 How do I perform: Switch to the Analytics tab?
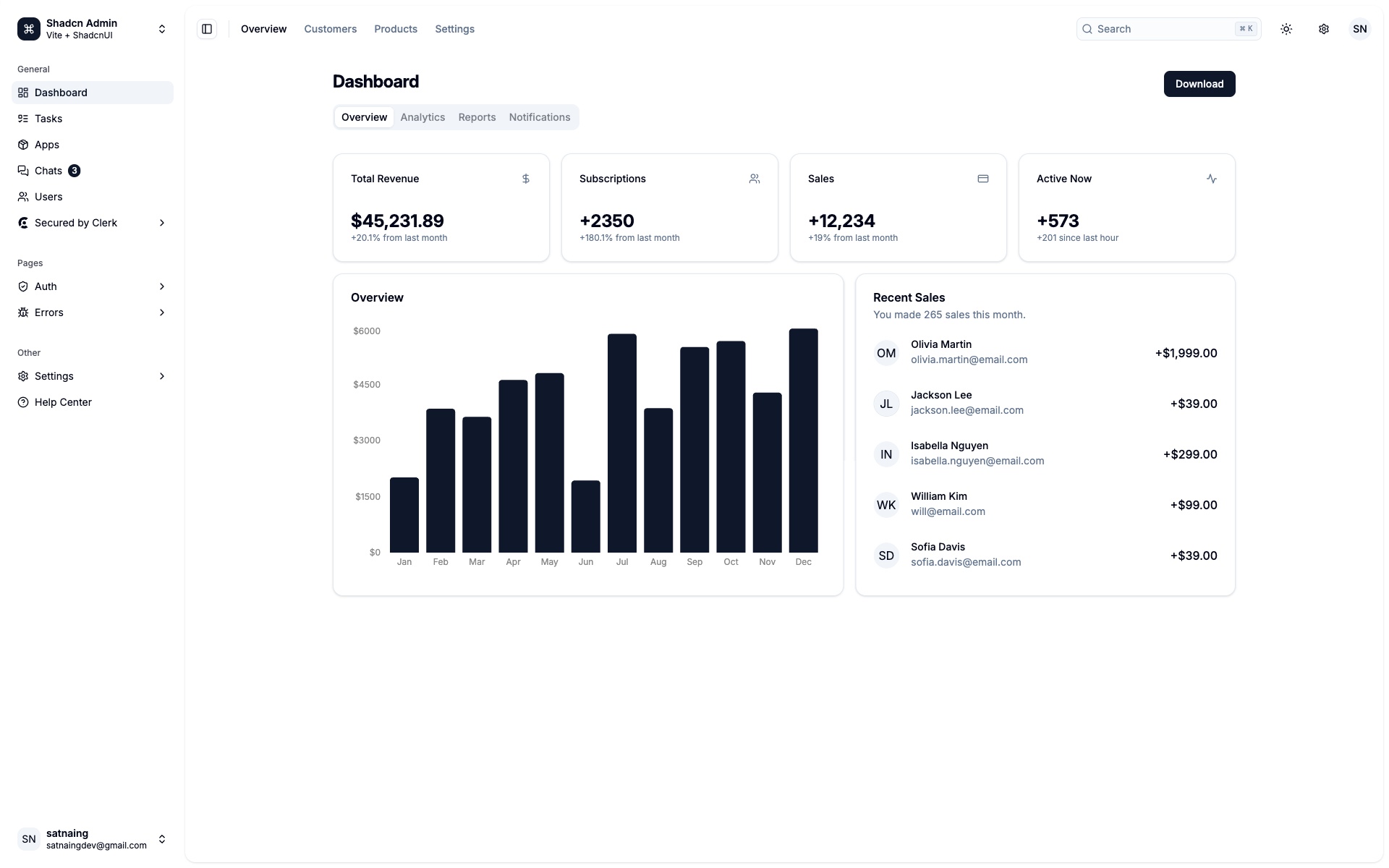(422, 117)
